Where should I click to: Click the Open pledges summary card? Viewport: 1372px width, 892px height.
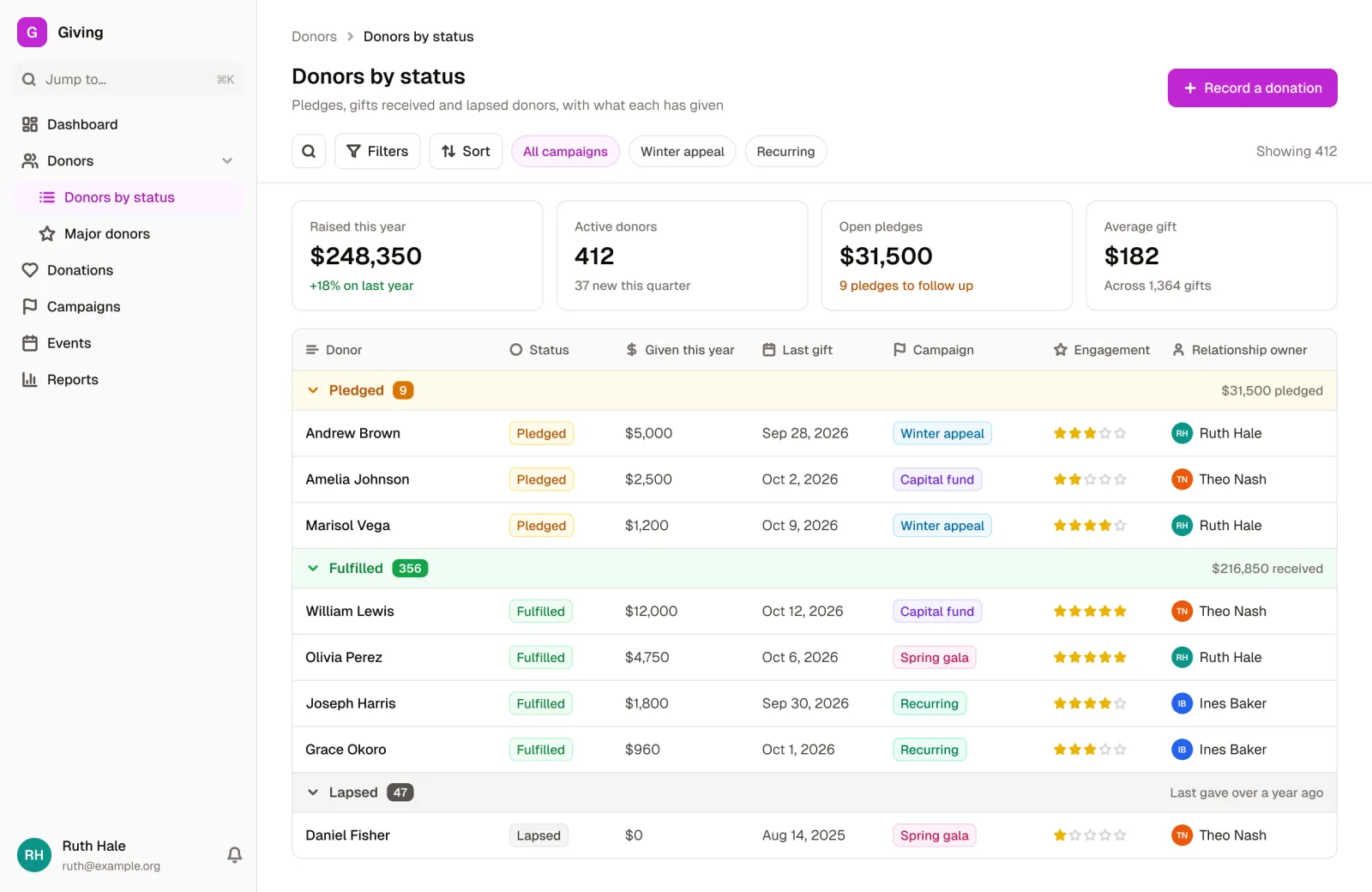947,256
